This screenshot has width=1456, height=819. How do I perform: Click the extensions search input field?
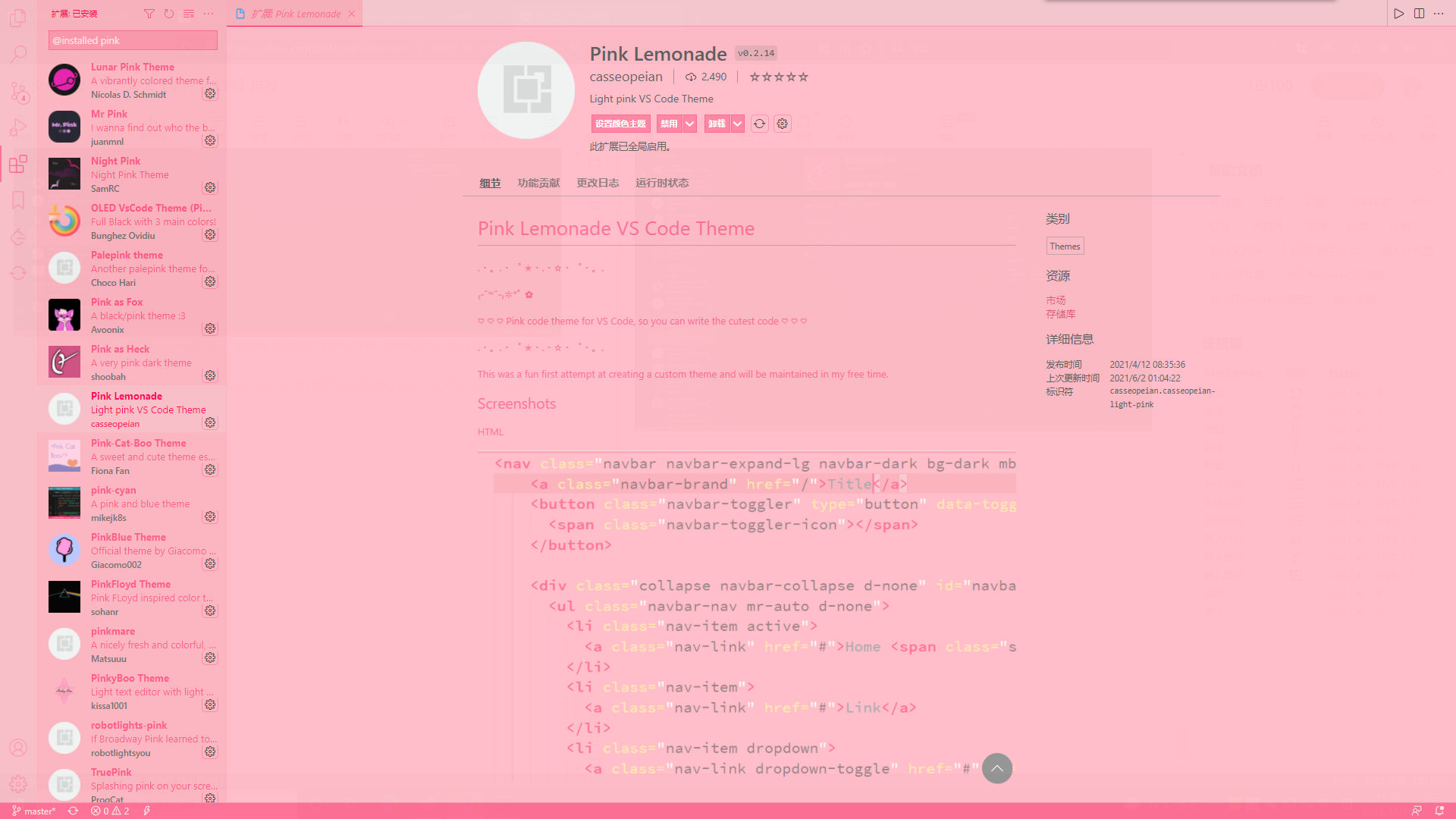pyautogui.click(x=133, y=40)
